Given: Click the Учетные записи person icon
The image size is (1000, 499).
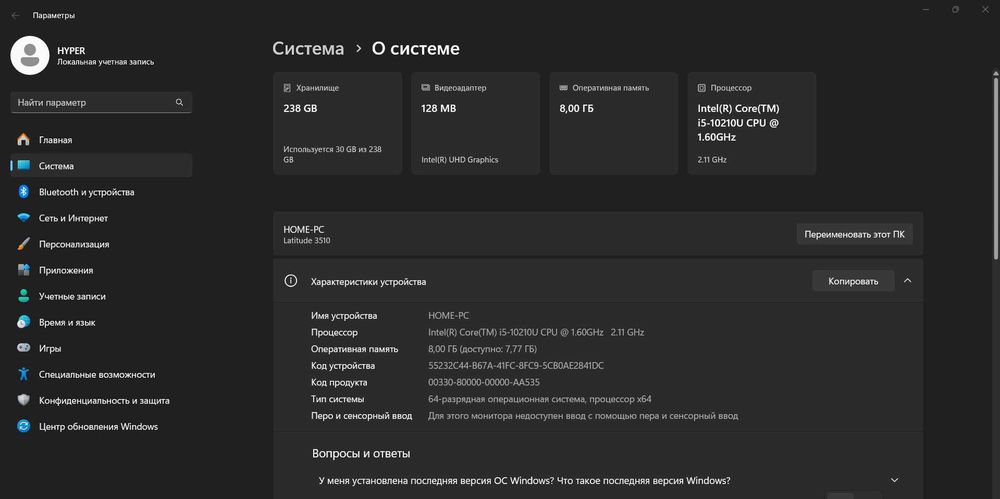Looking at the screenshot, I should click(x=24, y=296).
